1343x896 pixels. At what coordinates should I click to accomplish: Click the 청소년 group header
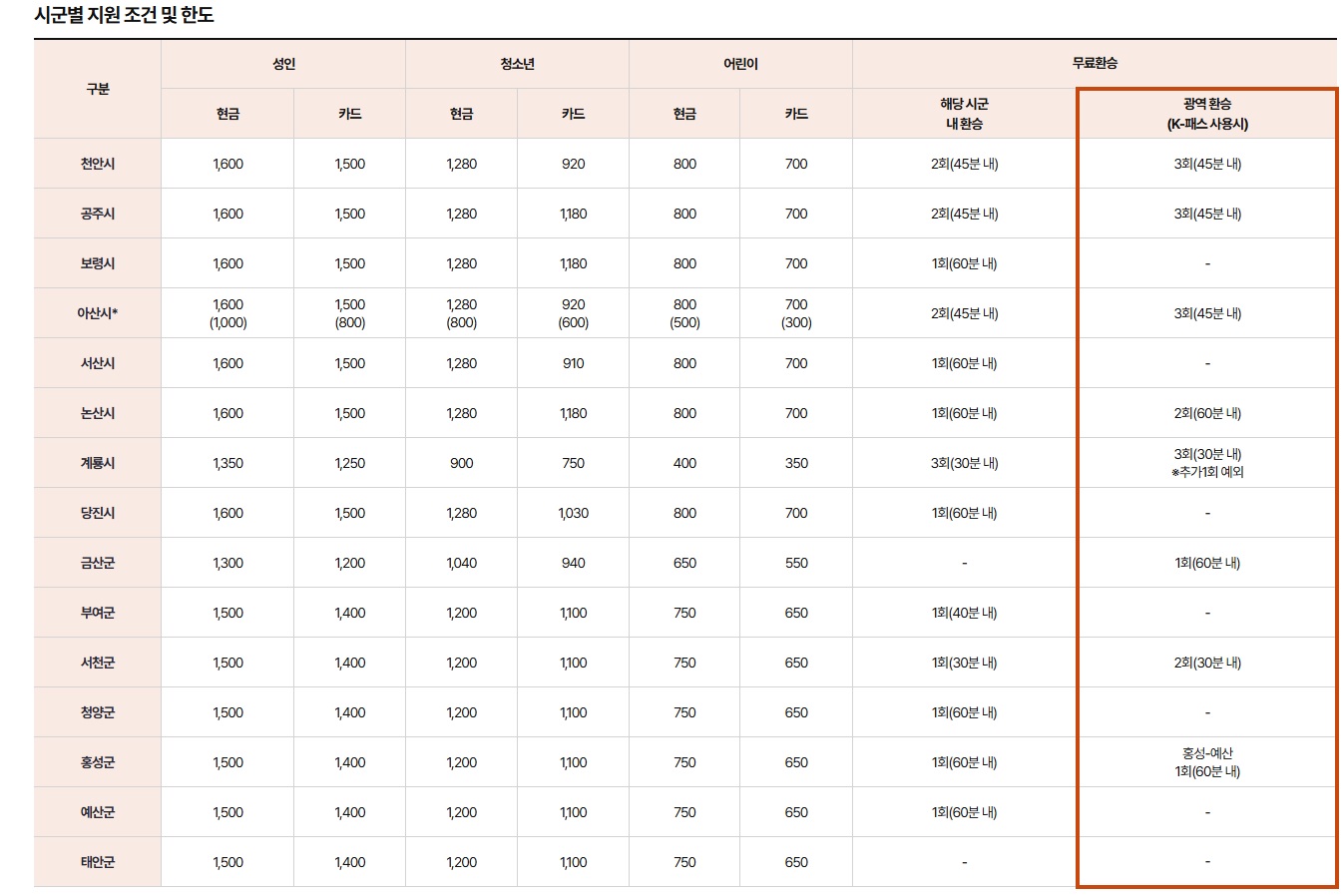pyautogui.click(x=517, y=64)
